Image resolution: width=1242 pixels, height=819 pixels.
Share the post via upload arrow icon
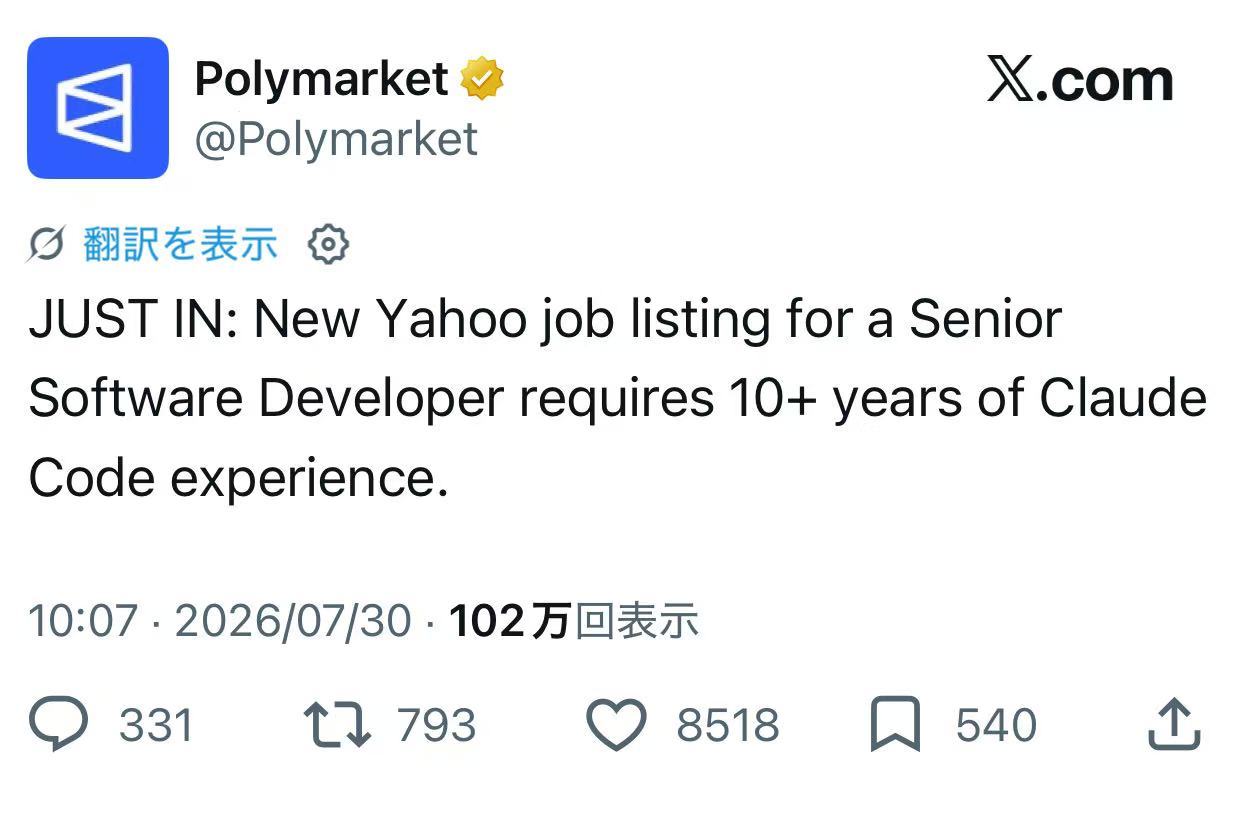pyautogui.click(x=1173, y=725)
